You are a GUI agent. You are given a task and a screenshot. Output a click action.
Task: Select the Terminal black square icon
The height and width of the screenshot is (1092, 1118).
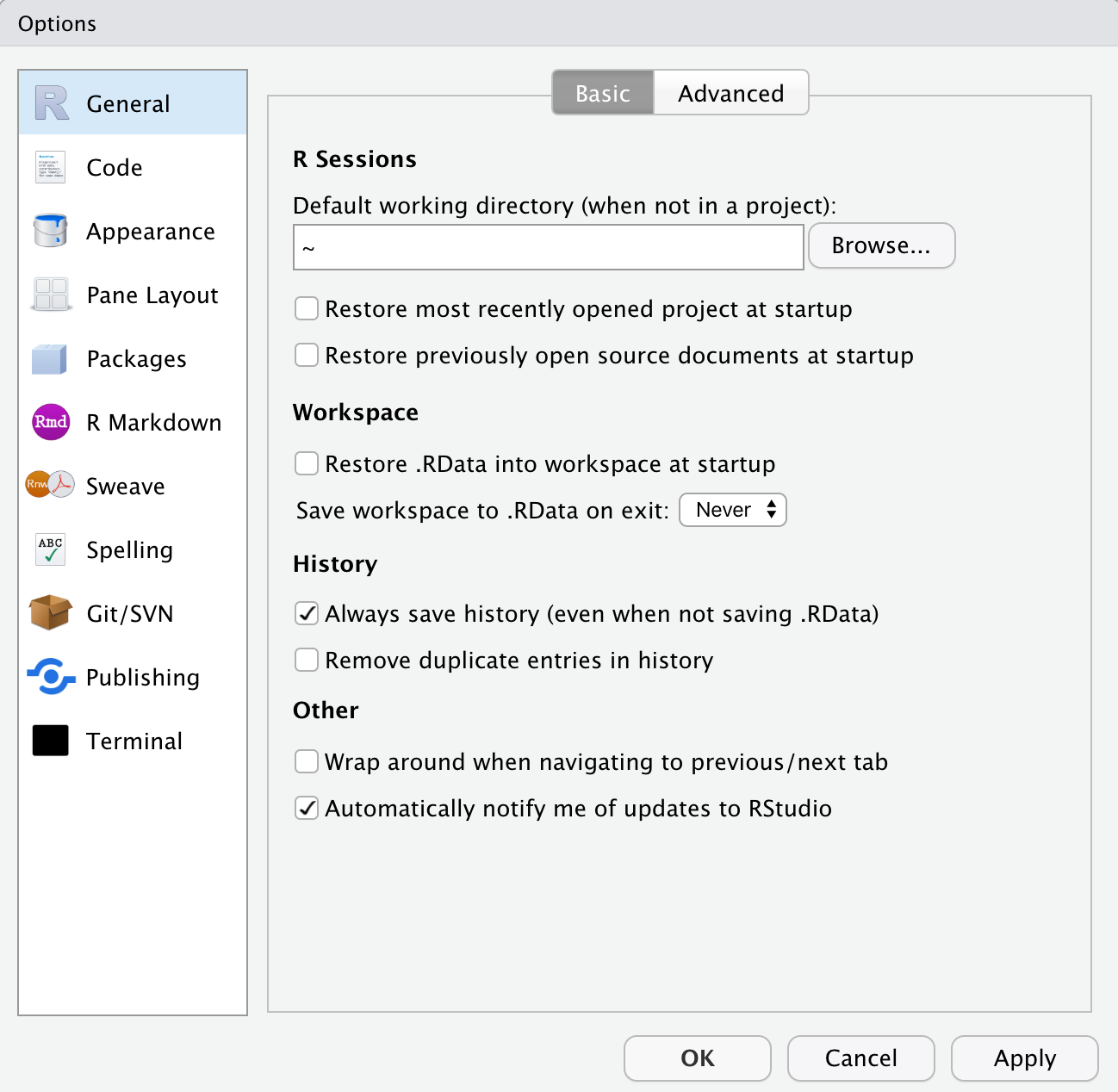pyautogui.click(x=49, y=740)
